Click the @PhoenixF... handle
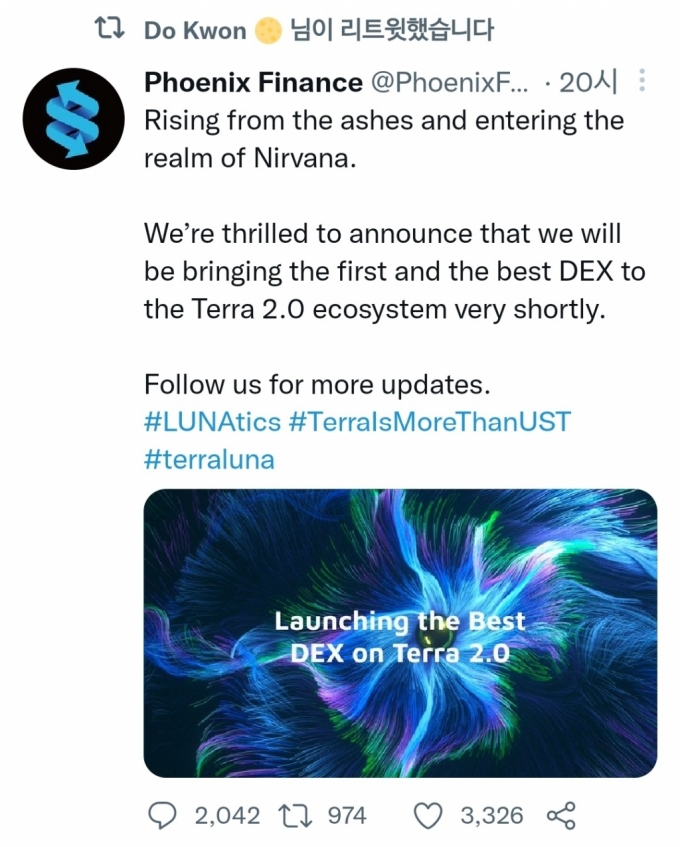This screenshot has height=847, width=680. click(x=449, y=82)
